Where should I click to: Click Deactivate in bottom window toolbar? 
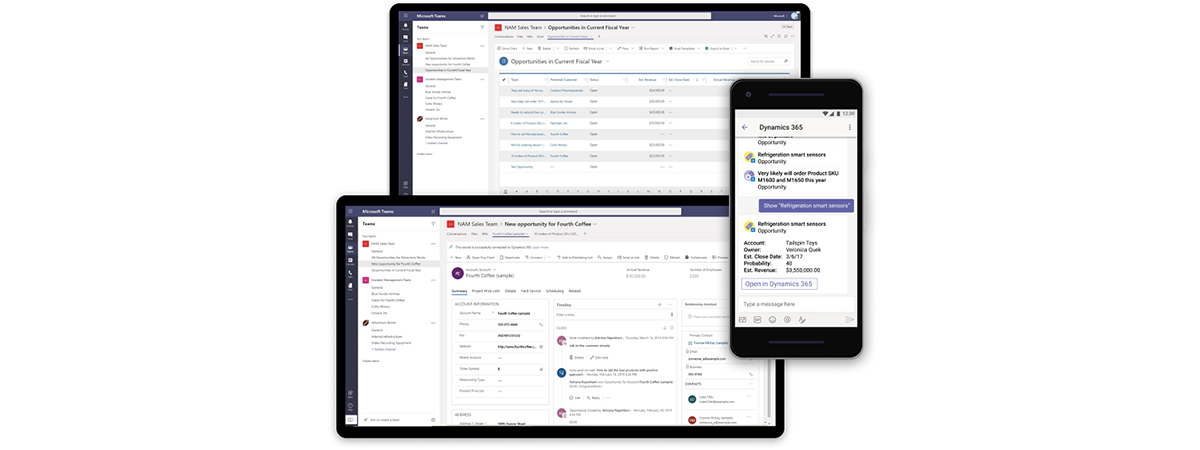click(x=512, y=257)
